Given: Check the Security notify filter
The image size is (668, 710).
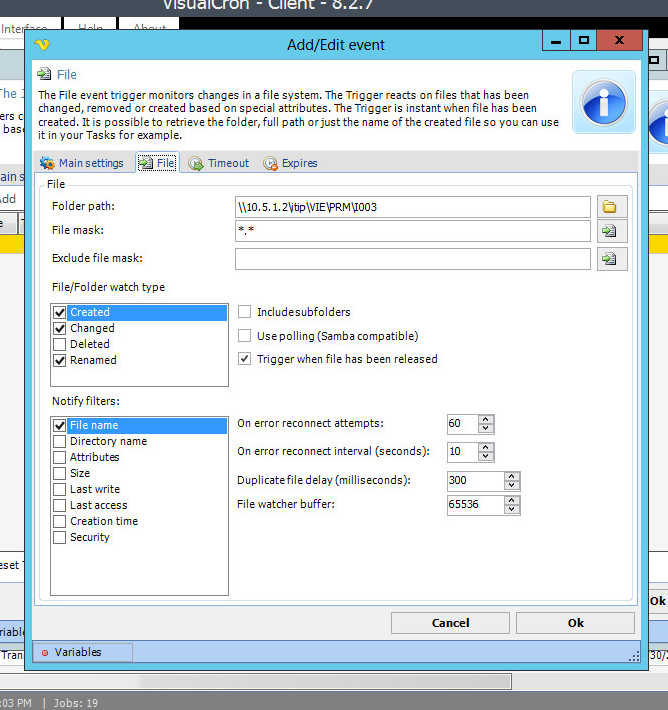Looking at the screenshot, I should (60, 537).
